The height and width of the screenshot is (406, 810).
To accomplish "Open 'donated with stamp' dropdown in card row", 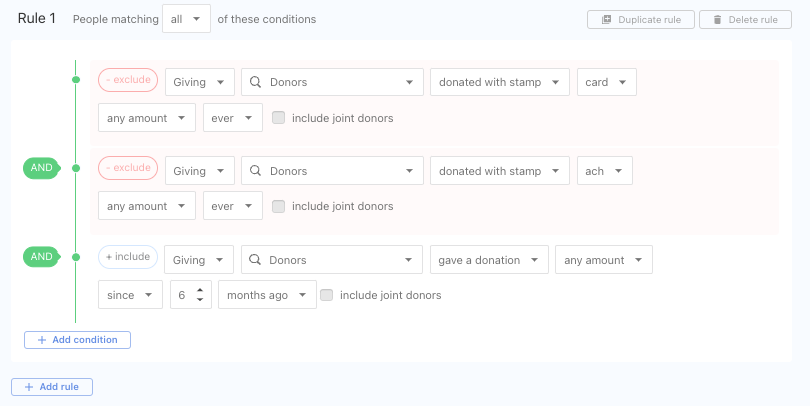I will (500, 82).
